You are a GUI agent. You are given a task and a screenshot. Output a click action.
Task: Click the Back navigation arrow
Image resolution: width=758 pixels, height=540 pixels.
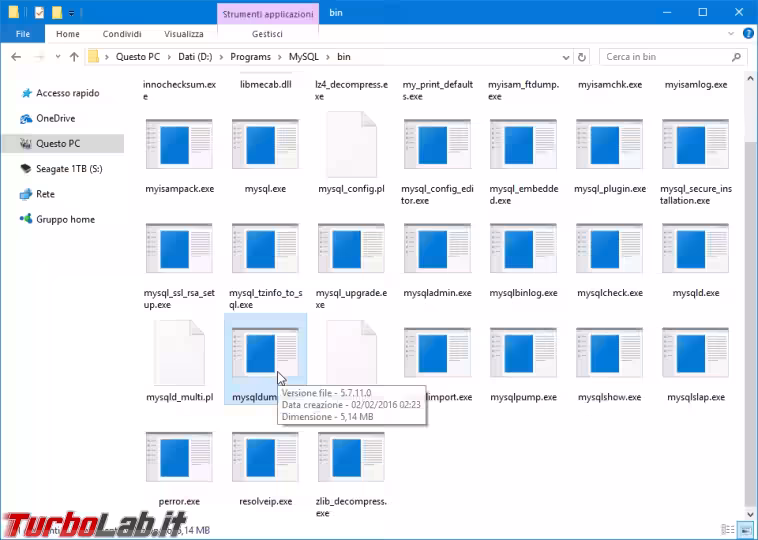pos(16,57)
